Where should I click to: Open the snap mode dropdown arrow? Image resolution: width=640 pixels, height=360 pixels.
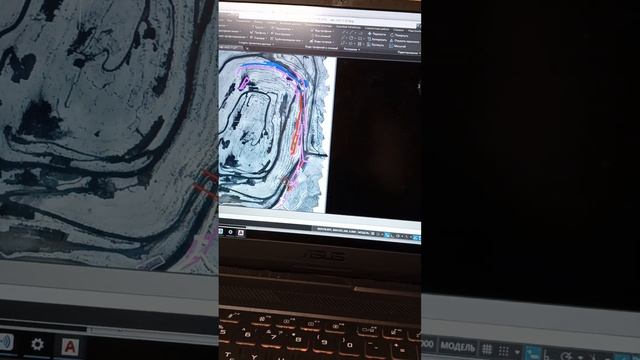[x=518, y=351]
